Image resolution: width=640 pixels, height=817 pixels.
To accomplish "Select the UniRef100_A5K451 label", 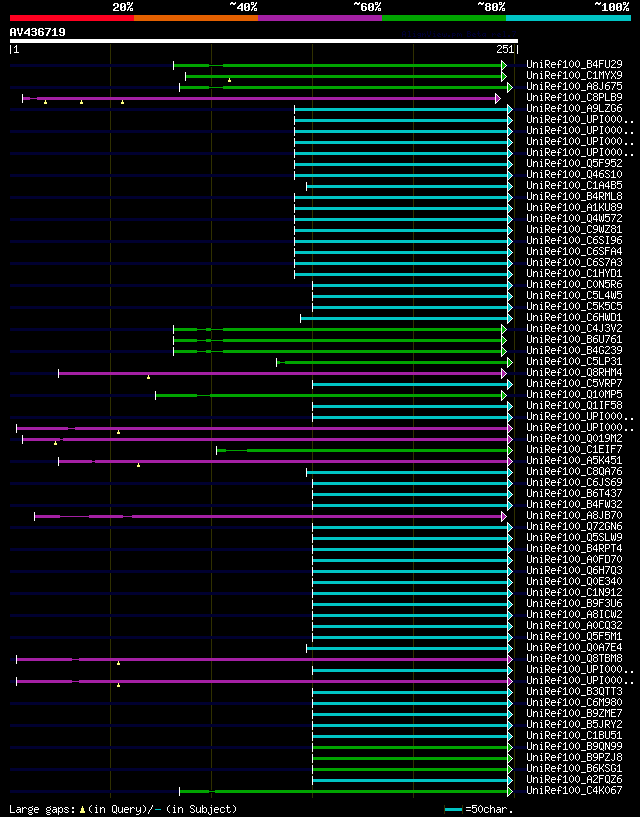I will pyautogui.click(x=574, y=461).
